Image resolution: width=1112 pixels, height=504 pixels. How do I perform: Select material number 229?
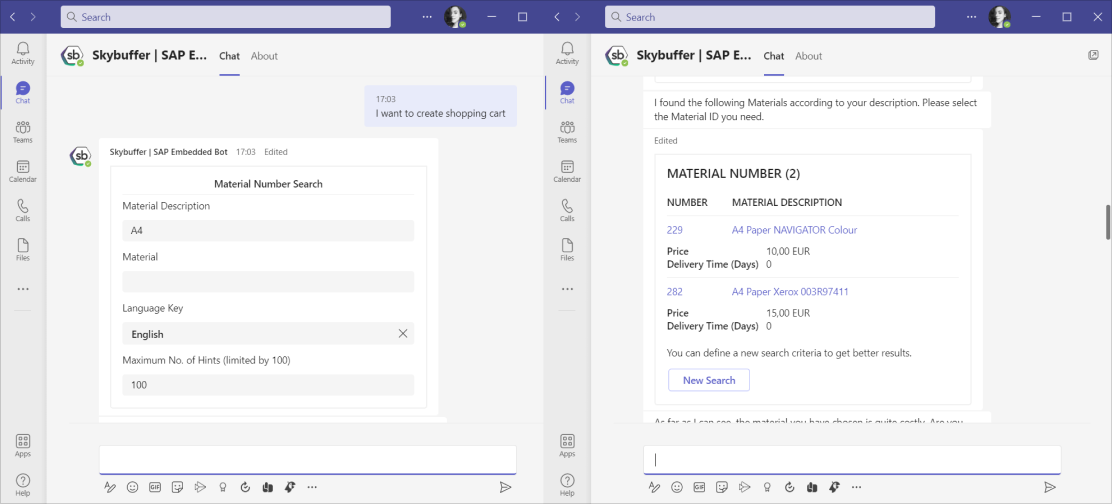674,230
